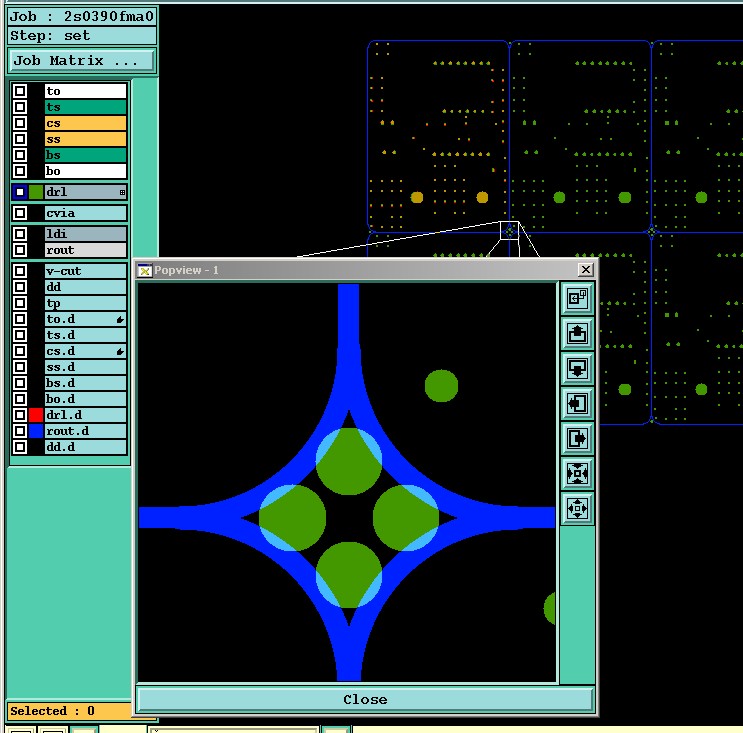Viewport: 743px width, 733px height.
Task: Toggle display checkbox for drl layer
Action: [x=20, y=192]
